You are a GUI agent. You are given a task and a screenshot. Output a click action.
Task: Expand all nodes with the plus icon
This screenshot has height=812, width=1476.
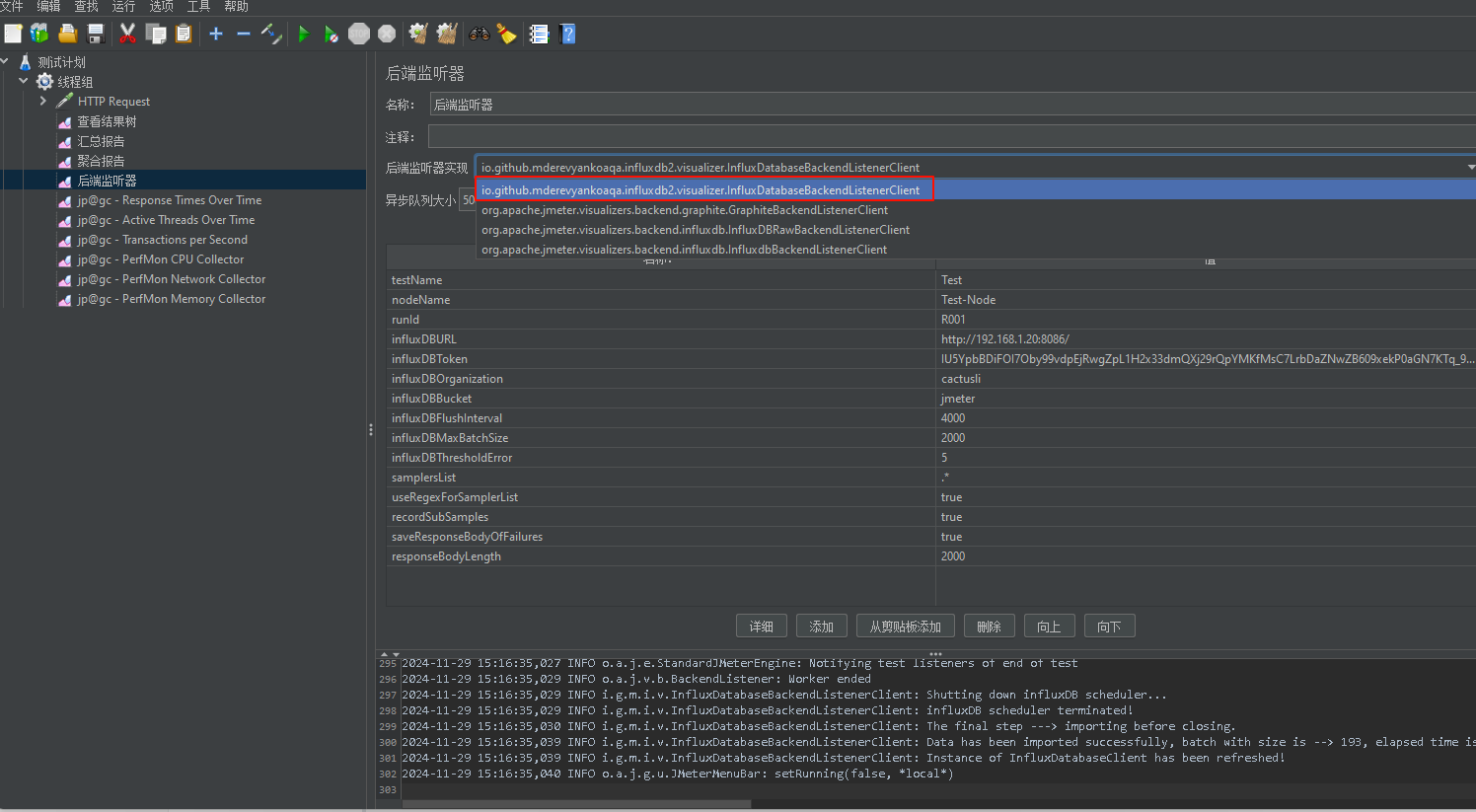point(216,34)
